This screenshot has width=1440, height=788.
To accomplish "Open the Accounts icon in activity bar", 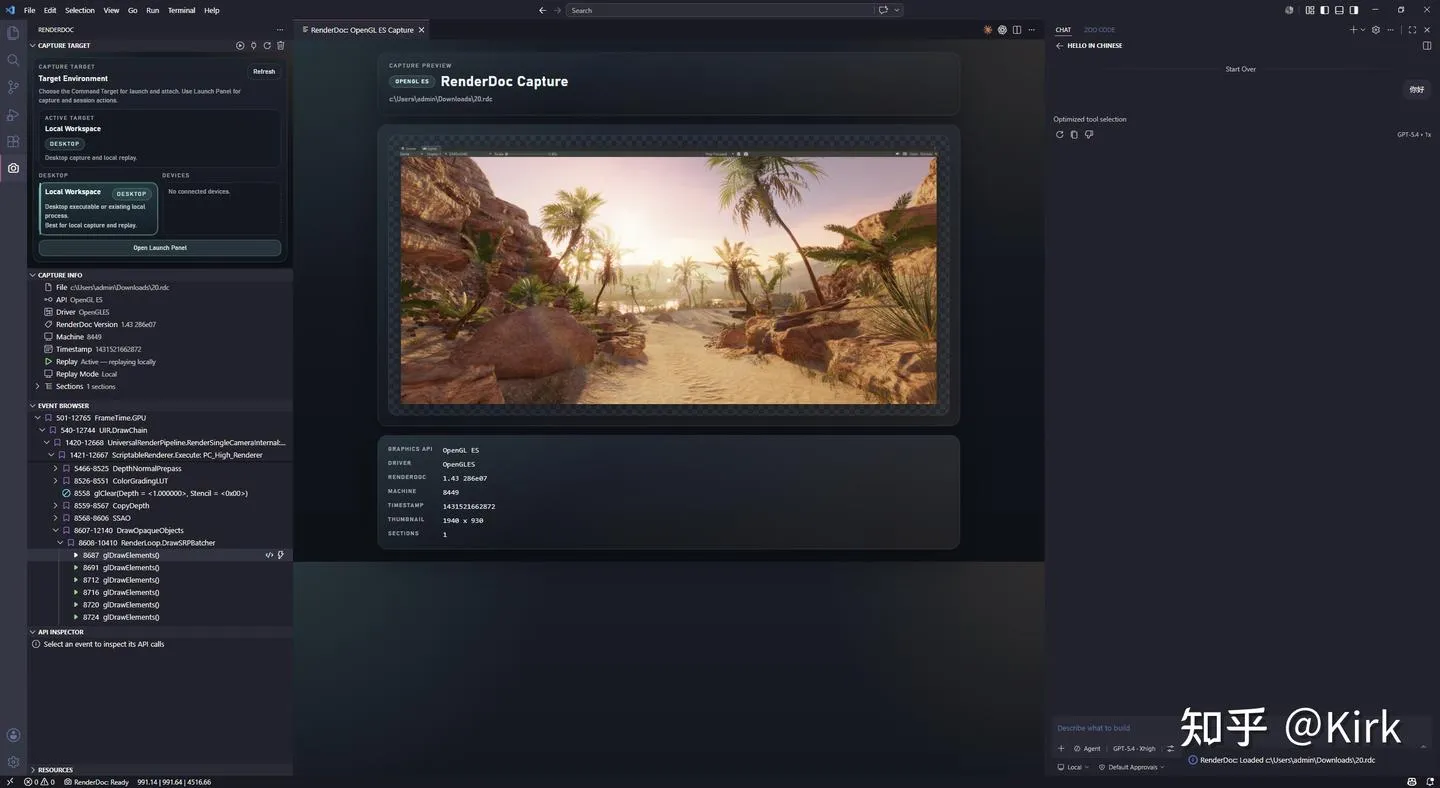I will [x=13, y=735].
